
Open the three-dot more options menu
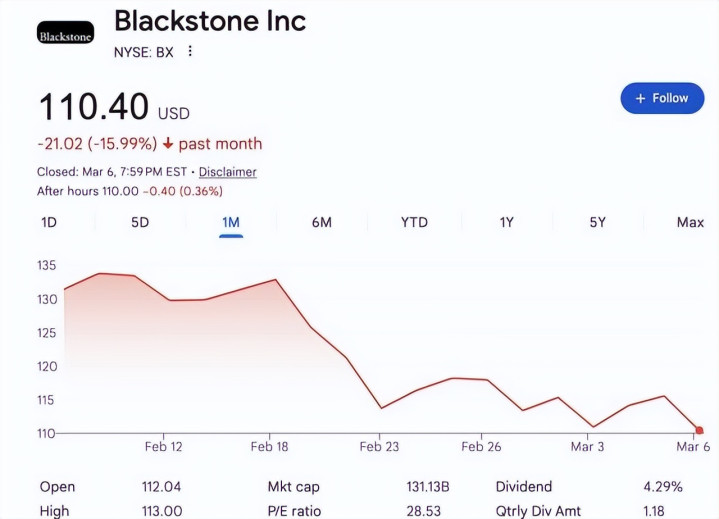190,52
